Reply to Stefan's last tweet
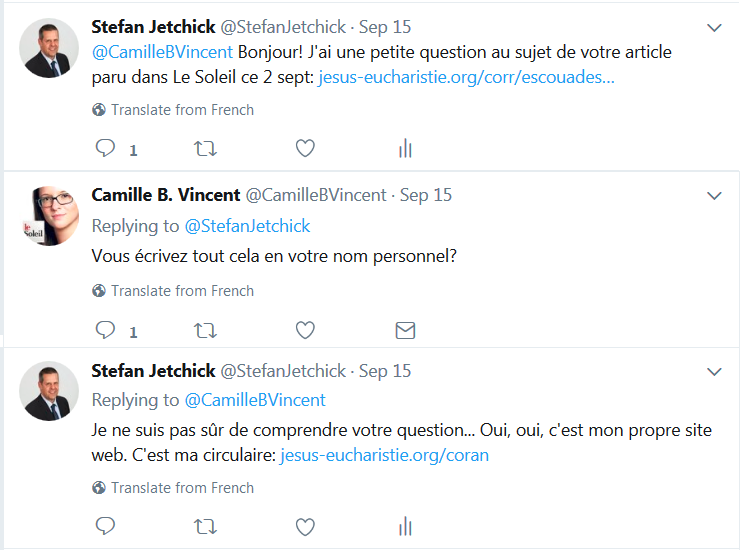Image resolution: width=742 pixels, height=550 pixels. pos(105,526)
